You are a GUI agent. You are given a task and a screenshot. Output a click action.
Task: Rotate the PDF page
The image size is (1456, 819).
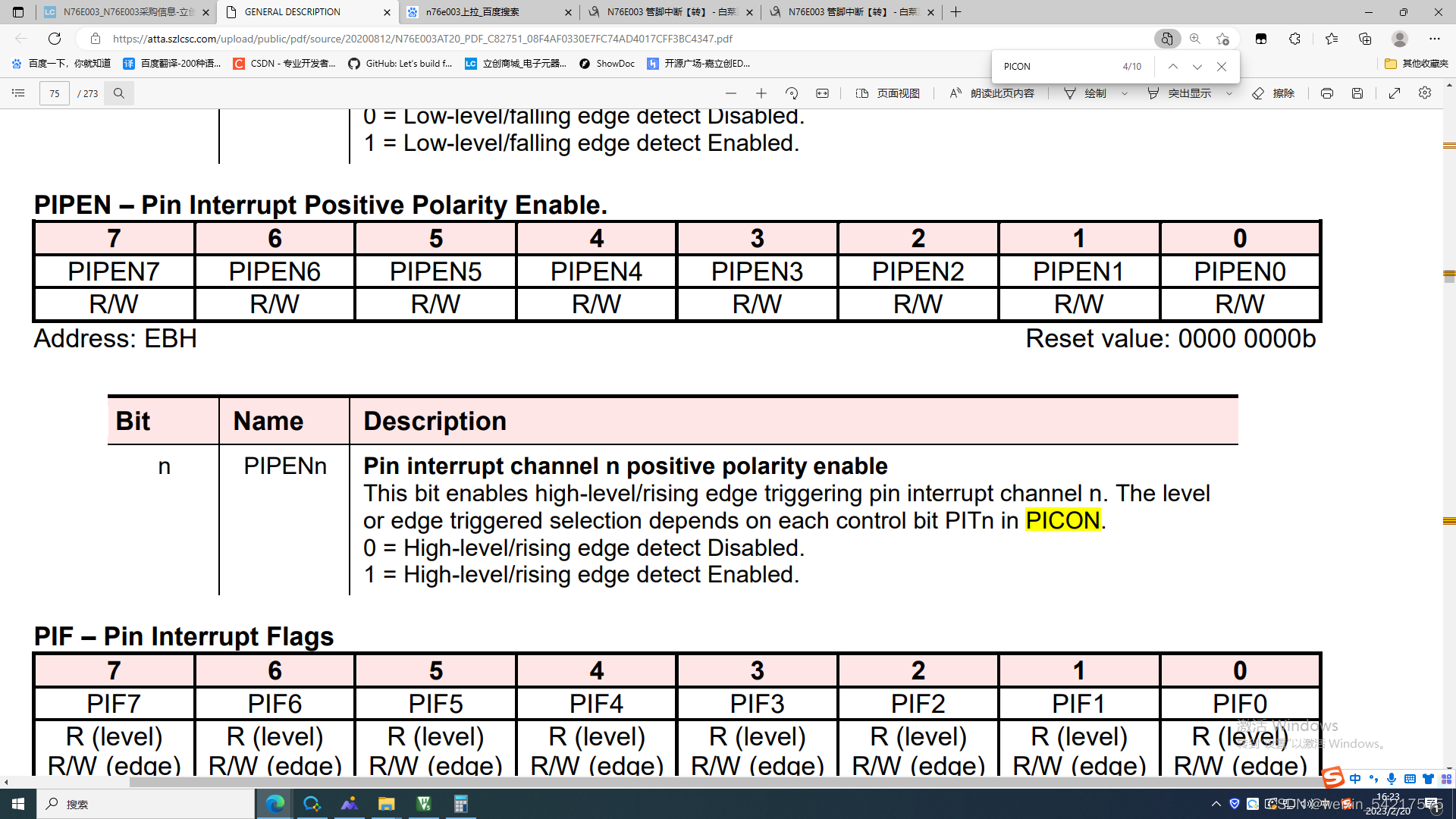792,93
